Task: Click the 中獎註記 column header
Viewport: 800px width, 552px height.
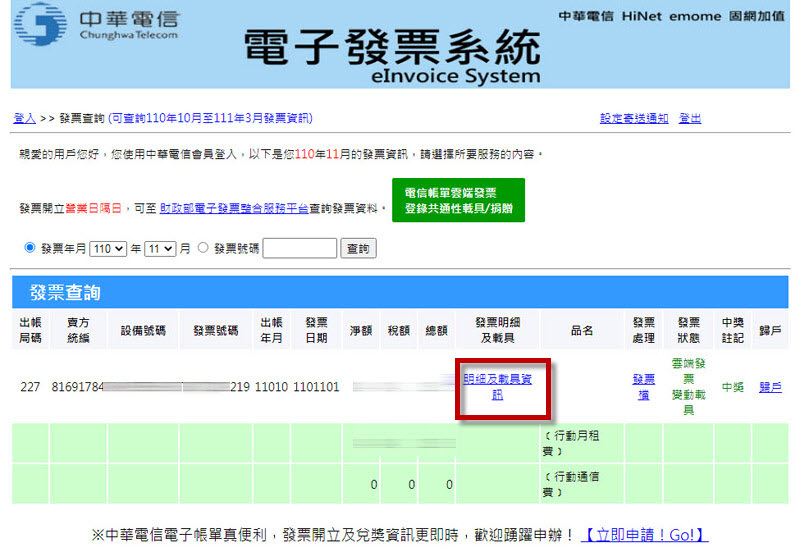Action: point(733,330)
